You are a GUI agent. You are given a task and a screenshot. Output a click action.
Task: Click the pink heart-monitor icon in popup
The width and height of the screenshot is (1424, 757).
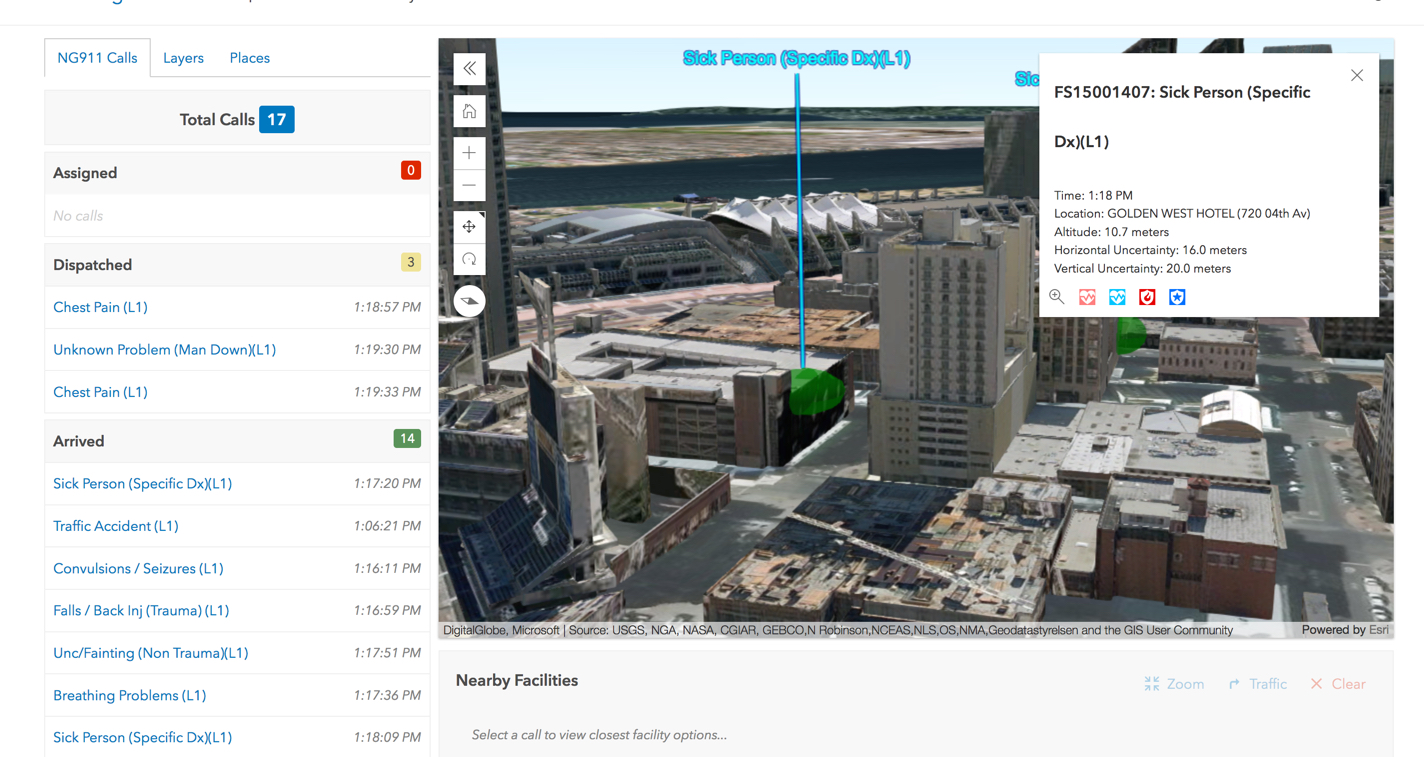pyautogui.click(x=1087, y=297)
